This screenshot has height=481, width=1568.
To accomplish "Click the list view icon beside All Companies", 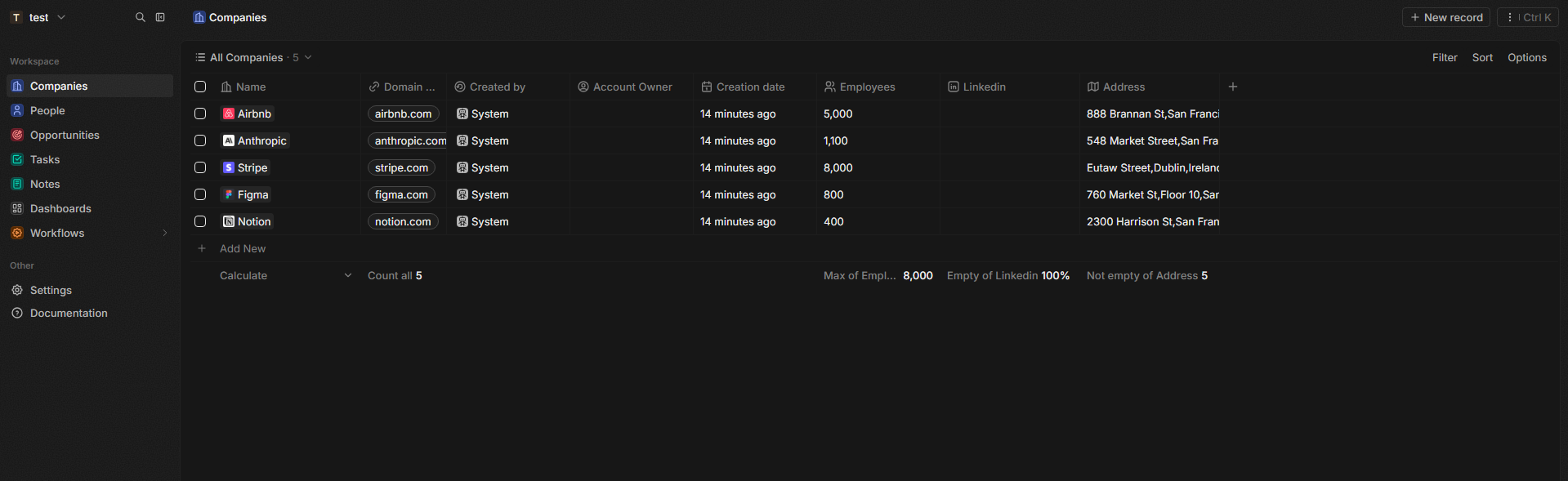I will [200, 57].
